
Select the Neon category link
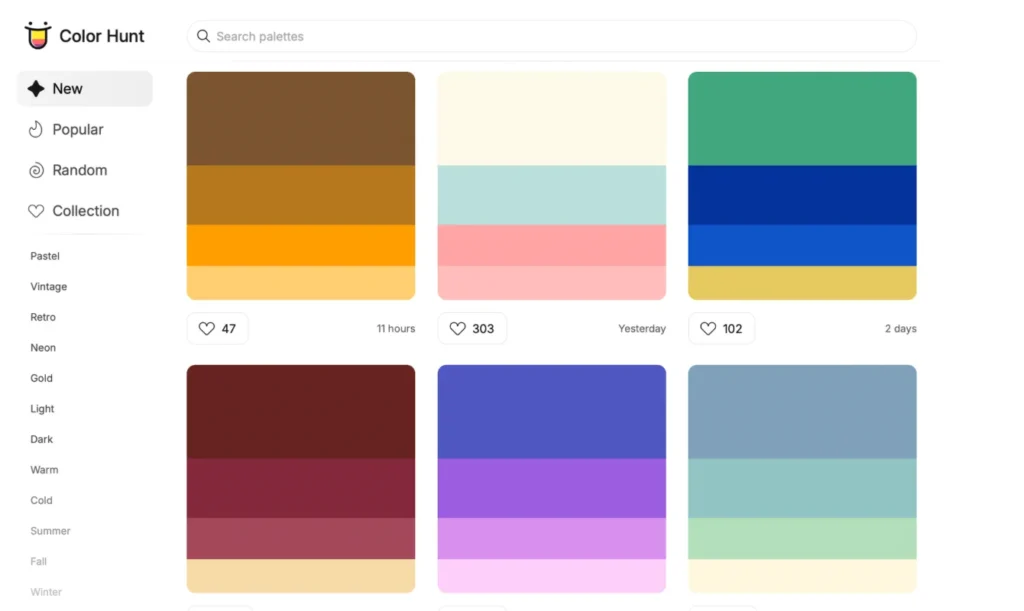click(x=43, y=348)
